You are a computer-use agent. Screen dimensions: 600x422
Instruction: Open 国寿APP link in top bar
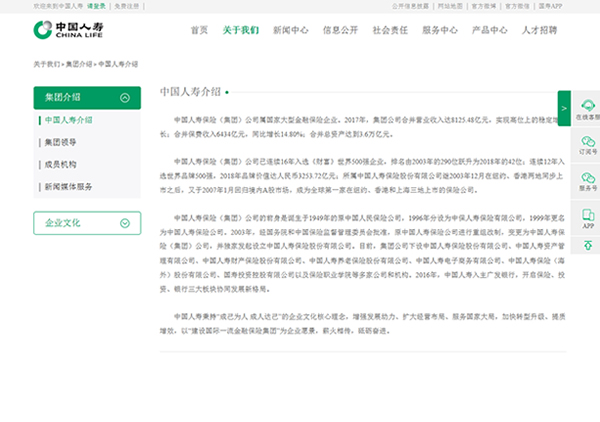[550, 6]
